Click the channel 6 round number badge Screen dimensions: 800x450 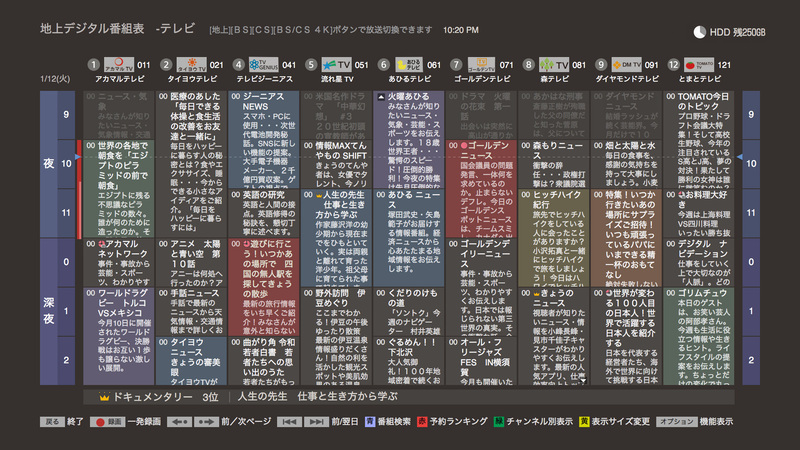pos(384,65)
